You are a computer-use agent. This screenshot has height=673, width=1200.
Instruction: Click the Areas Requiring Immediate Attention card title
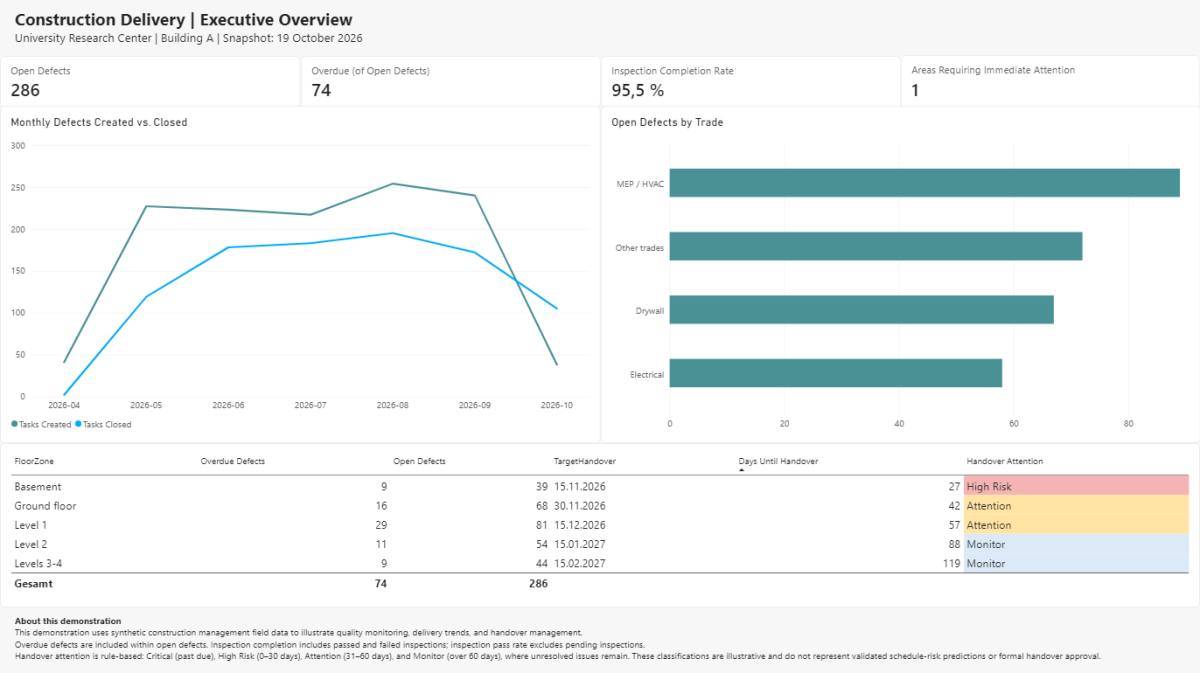(993, 70)
